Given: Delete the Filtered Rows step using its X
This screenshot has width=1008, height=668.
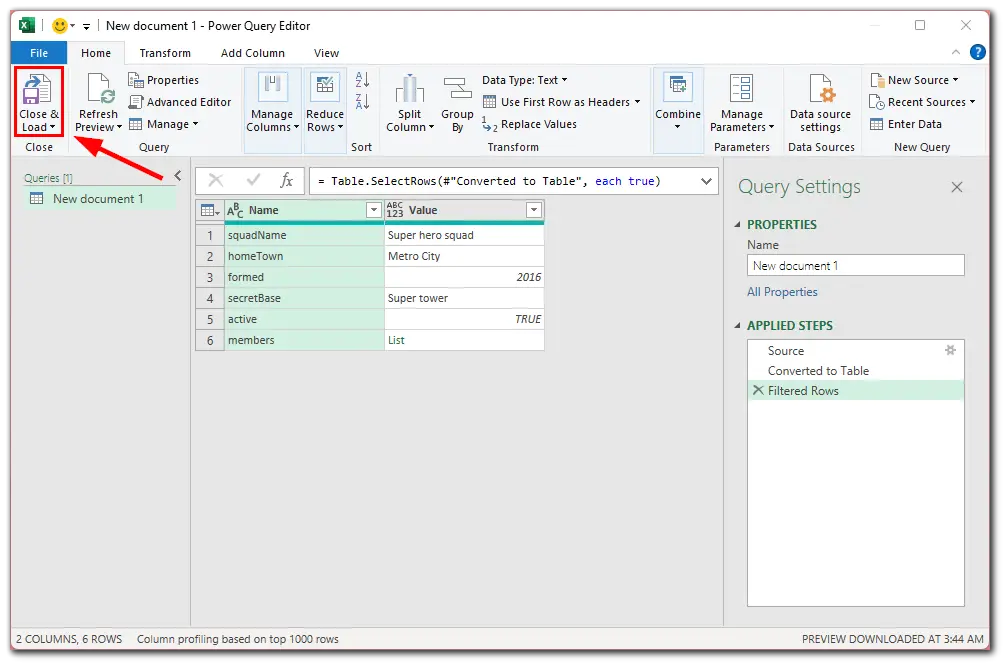Looking at the screenshot, I should tap(759, 390).
